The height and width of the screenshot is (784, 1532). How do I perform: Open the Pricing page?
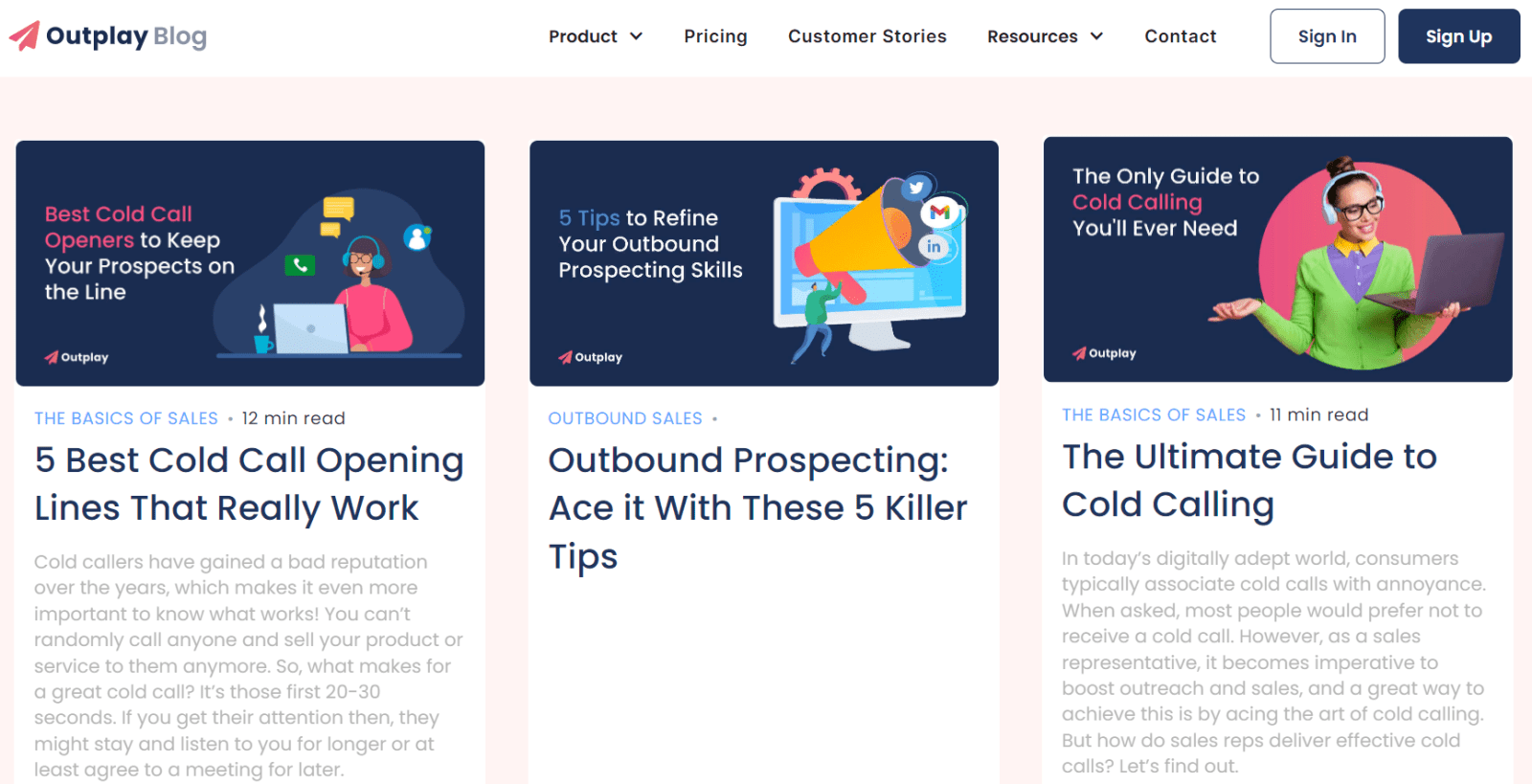[x=715, y=36]
